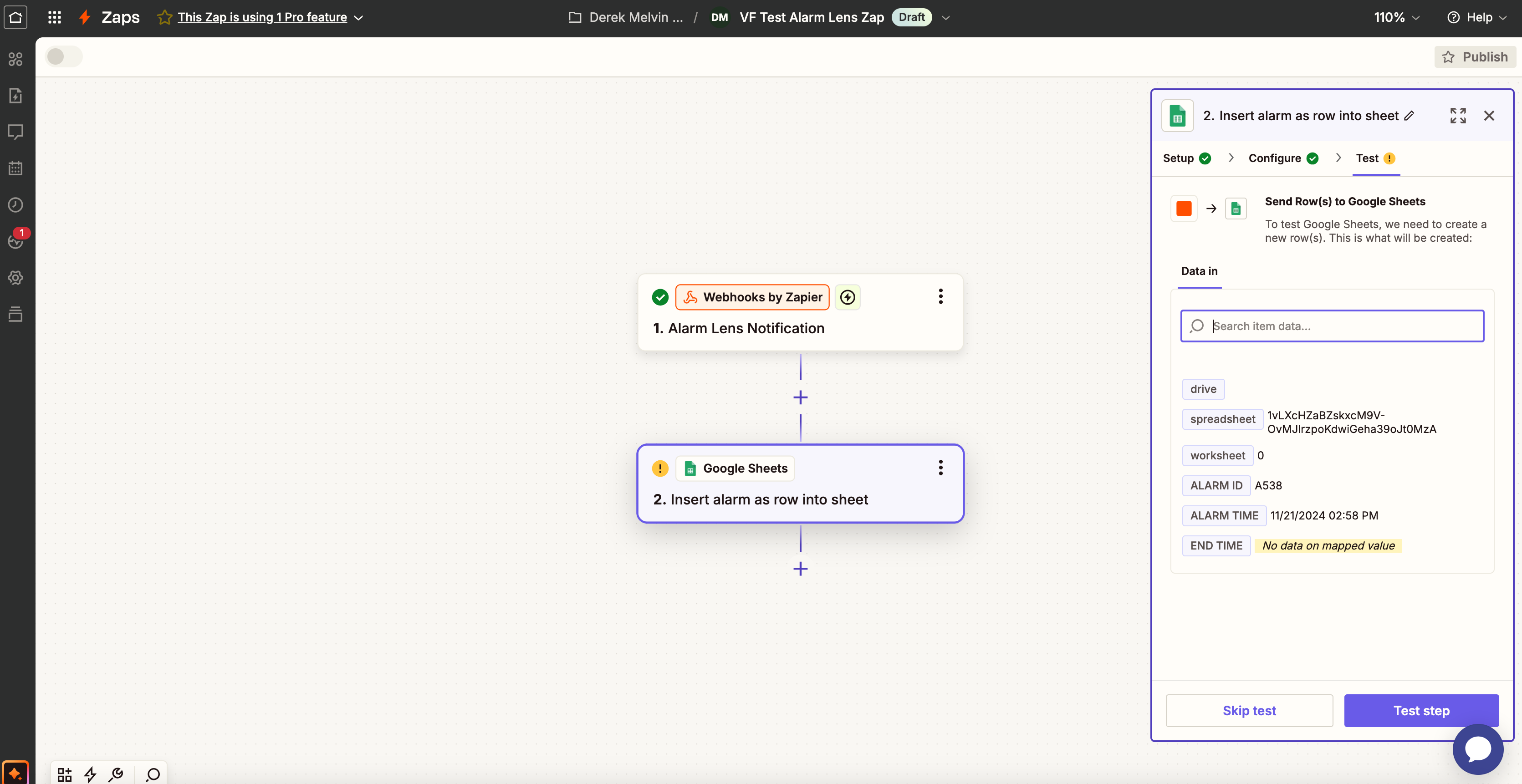Image resolution: width=1522 pixels, height=784 pixels.
Task: Click the comments icon in left sidebar
Action: tap(15, 132)
